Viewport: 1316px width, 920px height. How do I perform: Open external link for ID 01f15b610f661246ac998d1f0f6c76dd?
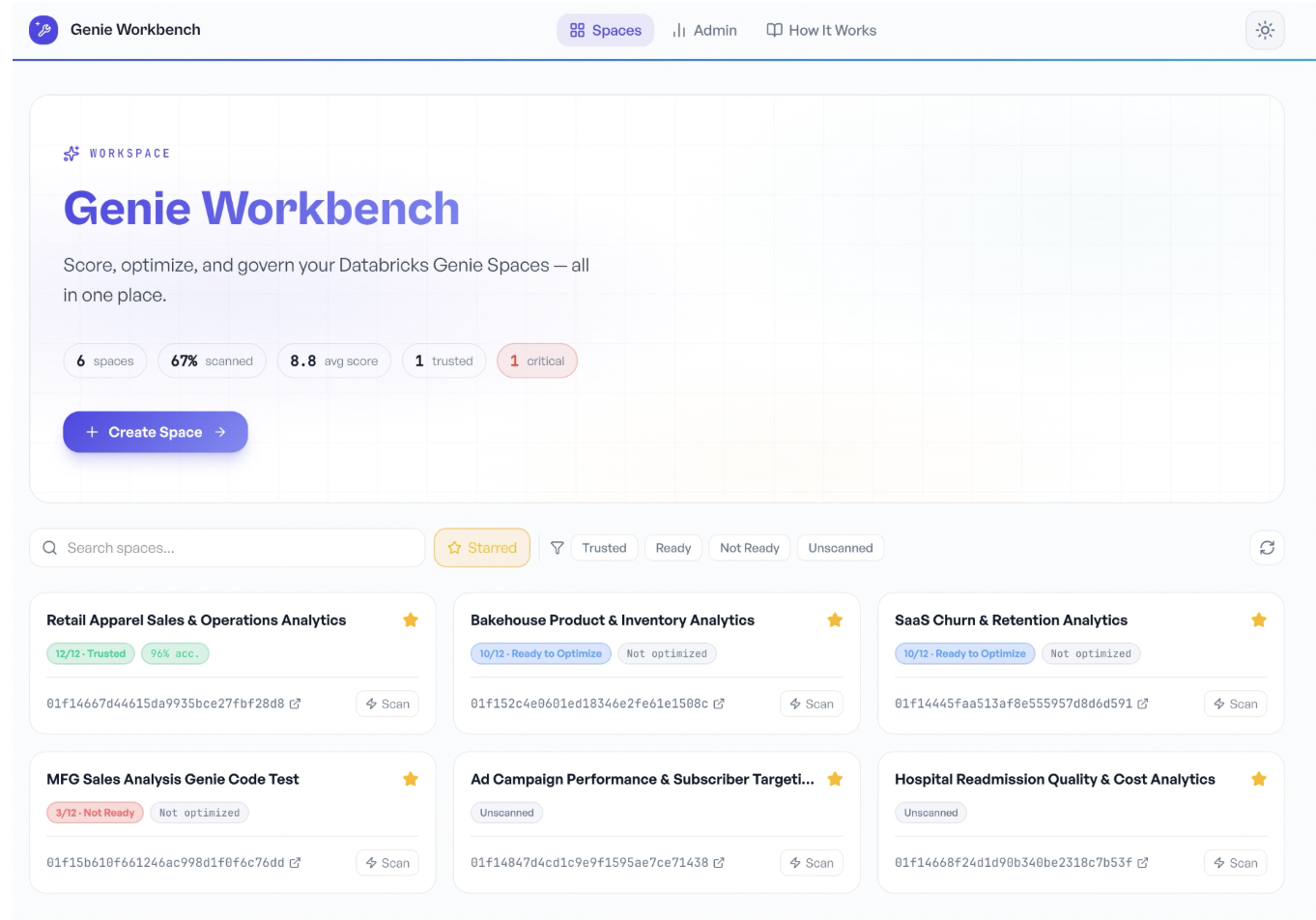(295, 863)
